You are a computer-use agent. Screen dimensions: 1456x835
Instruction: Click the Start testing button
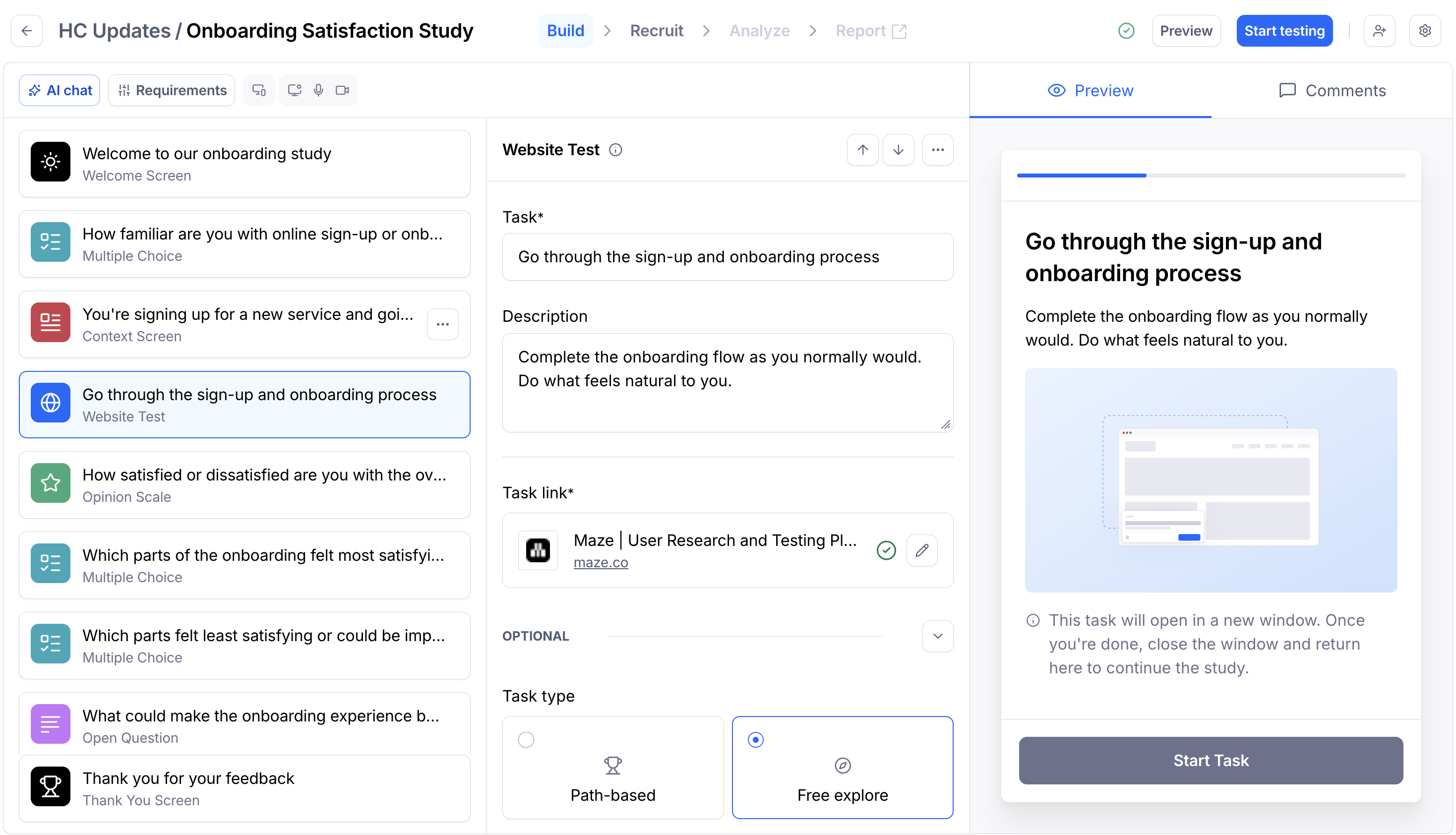(x=1284, y=31)
